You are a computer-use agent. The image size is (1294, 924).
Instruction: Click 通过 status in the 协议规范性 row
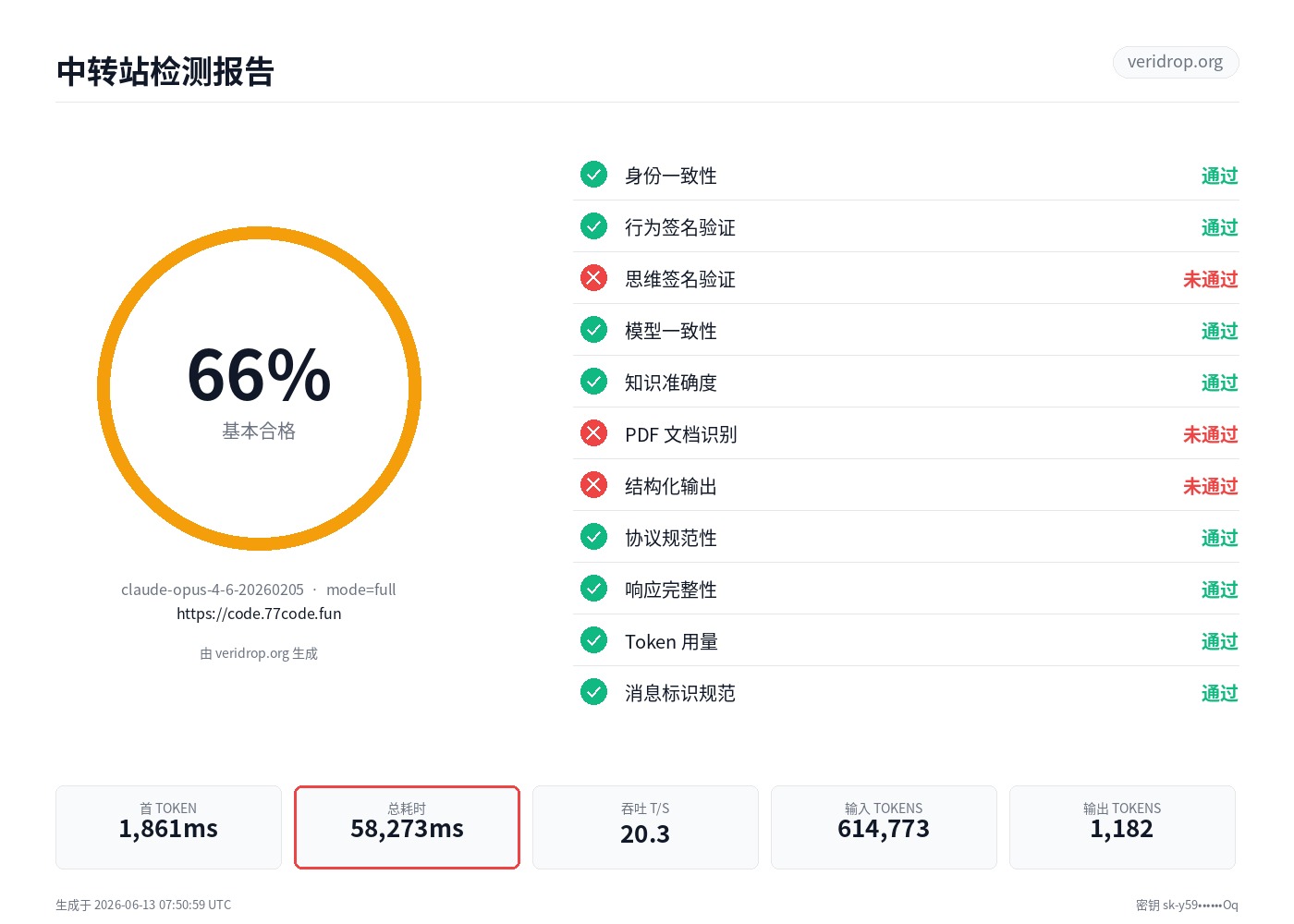click(1220, 538)
